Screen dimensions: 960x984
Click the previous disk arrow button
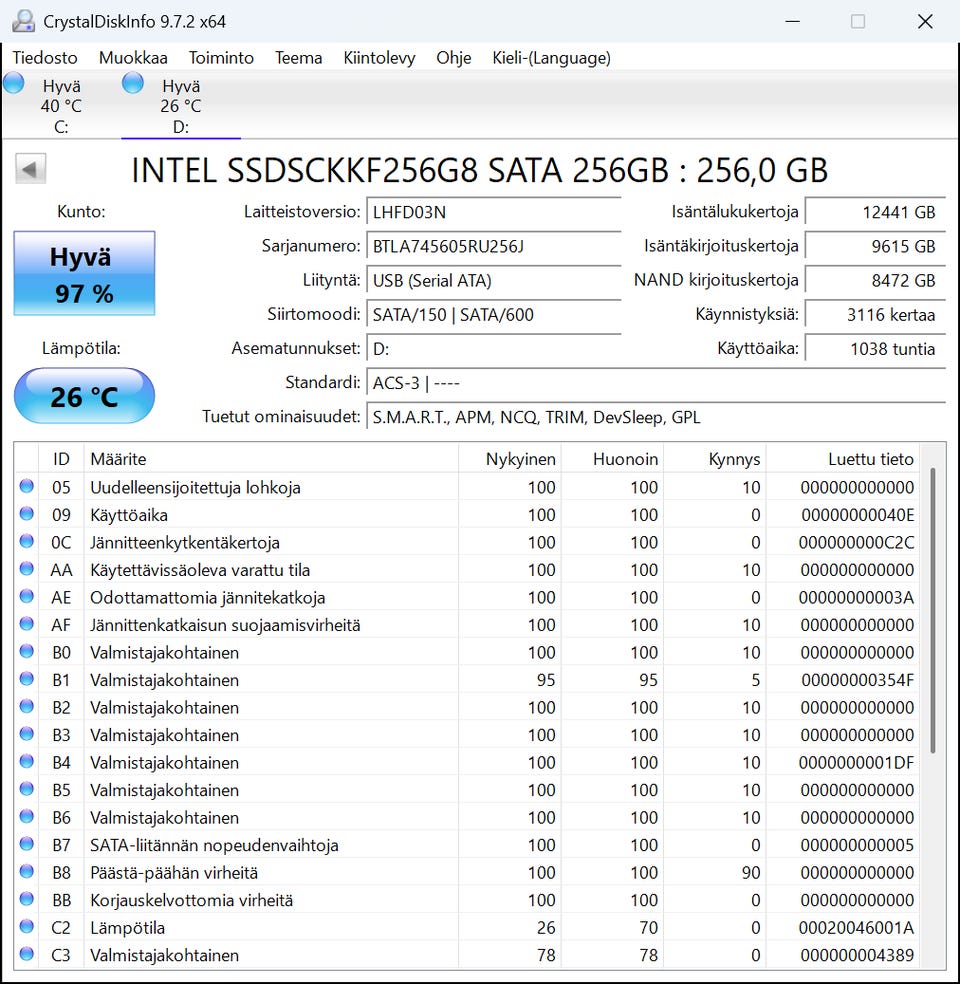(x=30, y=169)
